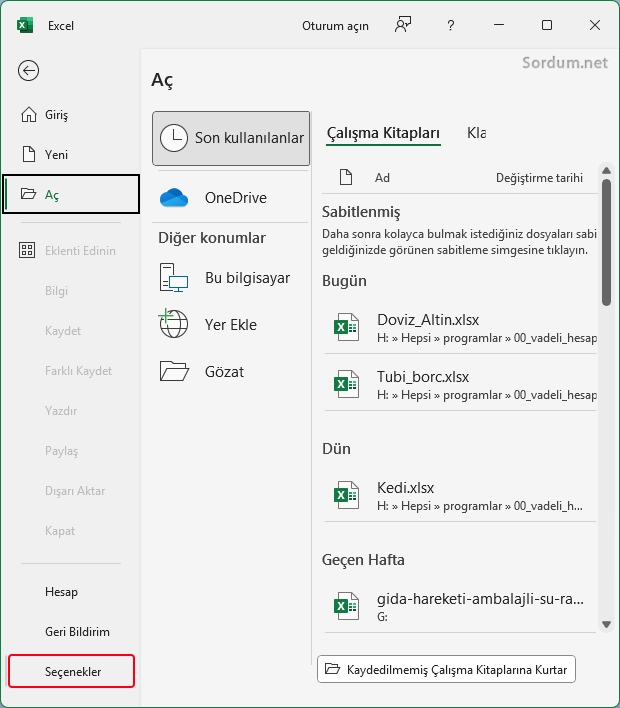Open gida-hareketi-ambalajli-su workbook
The height and width of the screenshot is (708, 620).
pyautogui.click(x=461, y=607)
